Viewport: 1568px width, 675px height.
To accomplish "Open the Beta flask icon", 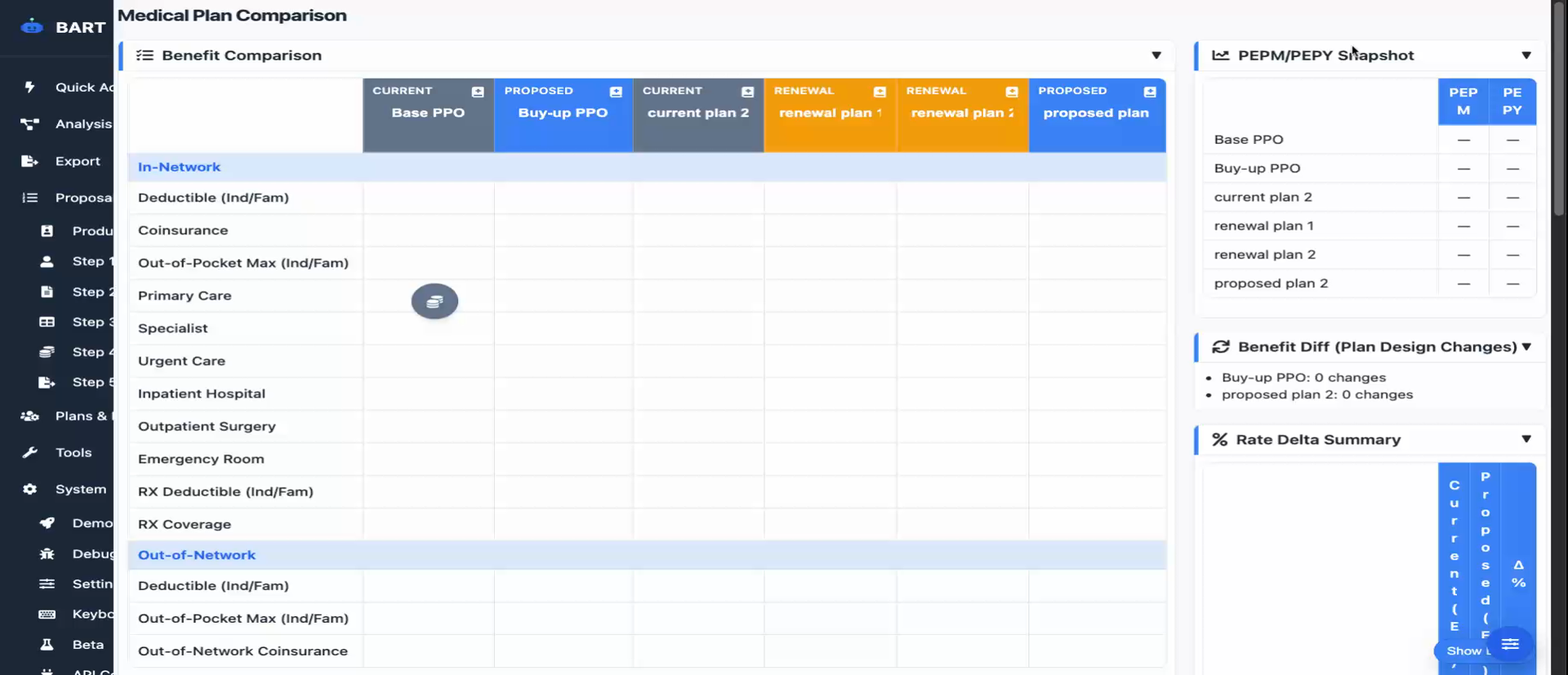I will point(47,644).
